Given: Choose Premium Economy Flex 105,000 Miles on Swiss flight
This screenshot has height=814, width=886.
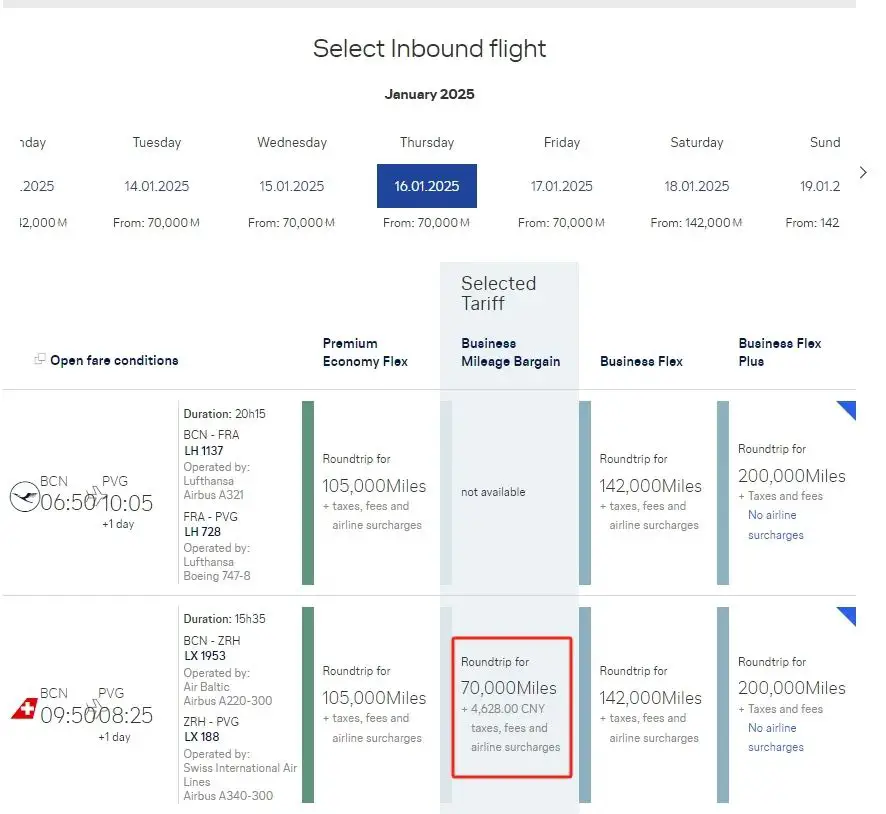Looking at the screenshot, I should pyautogui.click(x=371, y=704).
